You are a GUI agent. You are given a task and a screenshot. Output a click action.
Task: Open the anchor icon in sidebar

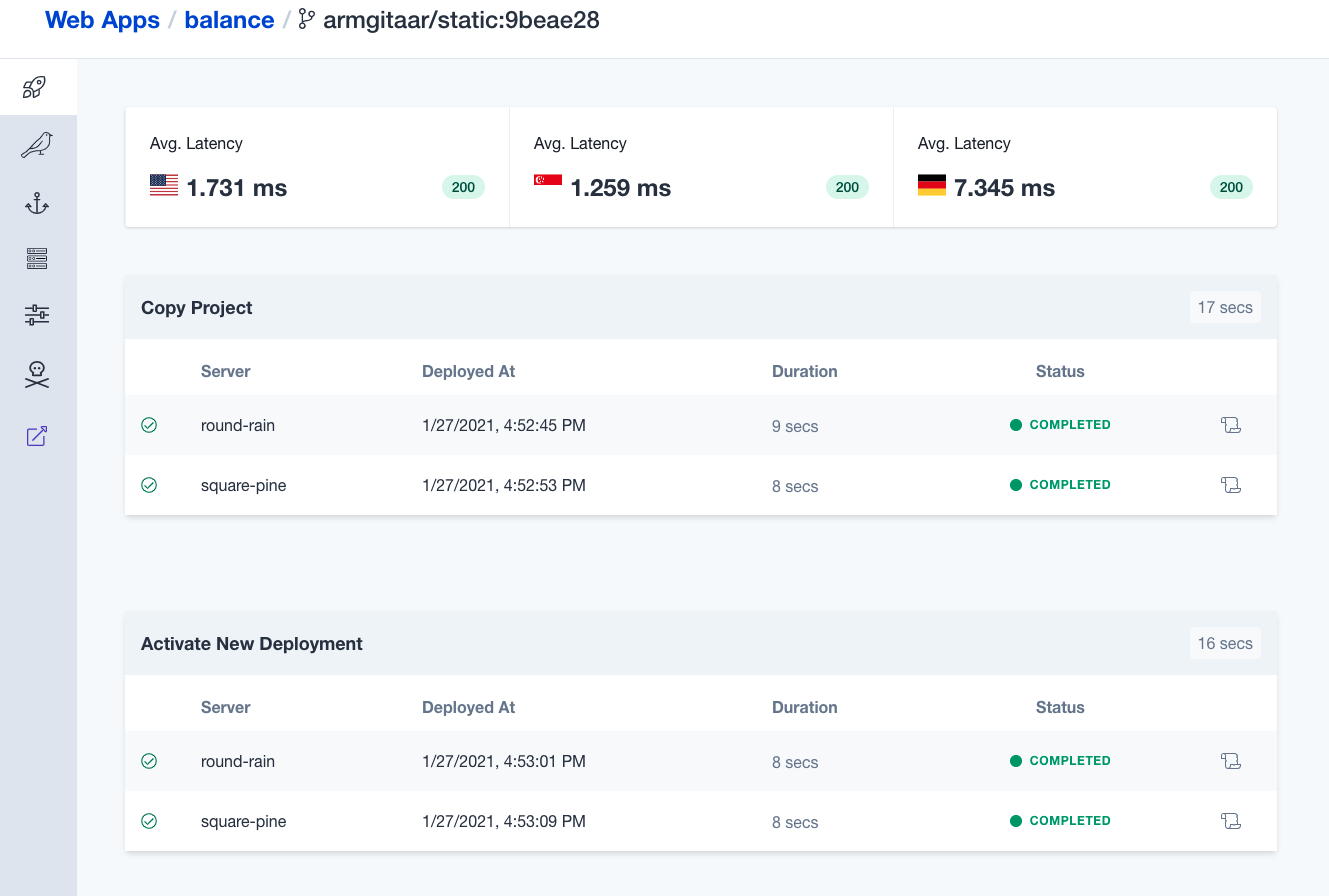(x=37, y=204)
